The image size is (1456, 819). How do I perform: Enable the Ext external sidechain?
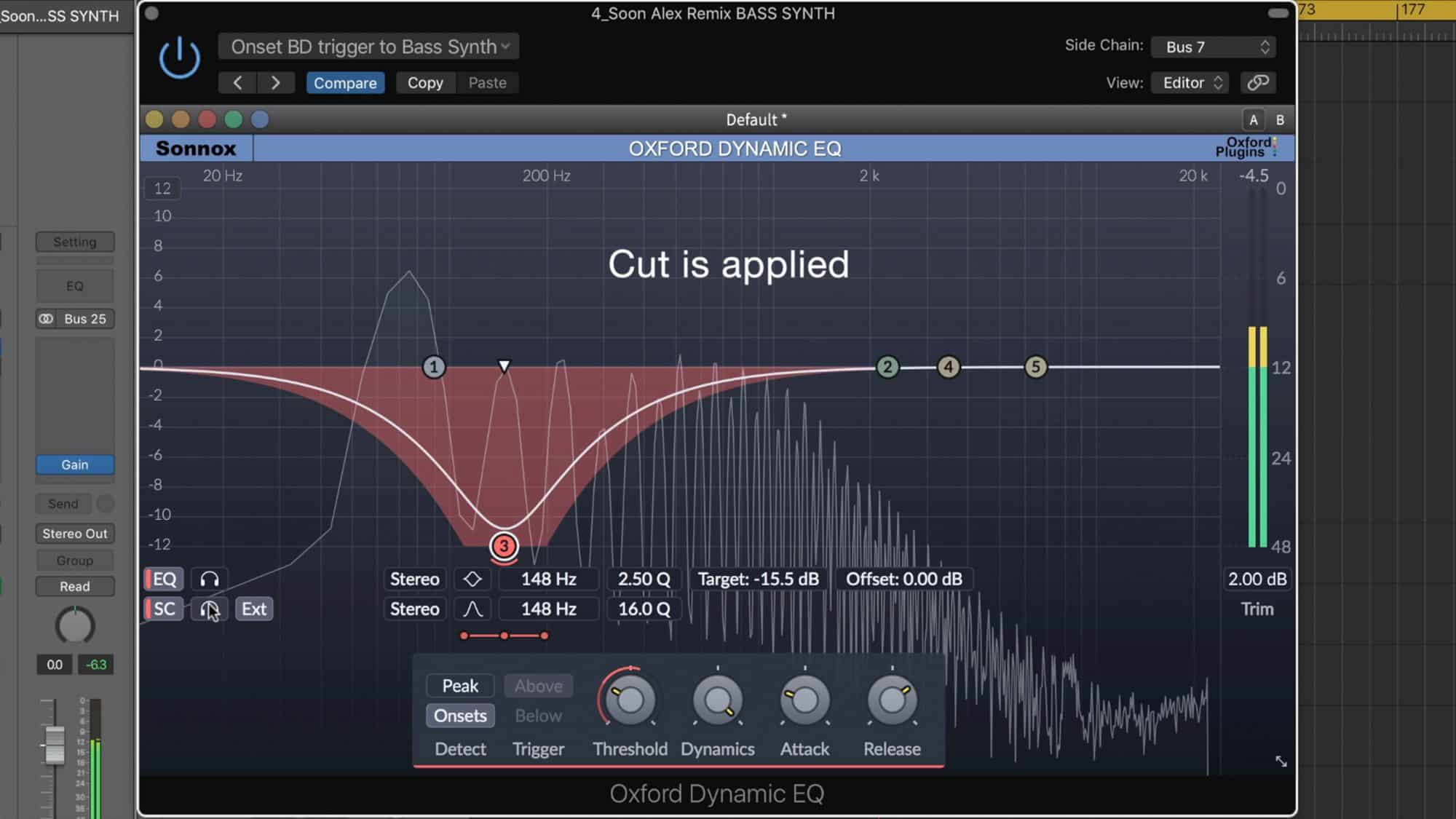coord(253,609)
